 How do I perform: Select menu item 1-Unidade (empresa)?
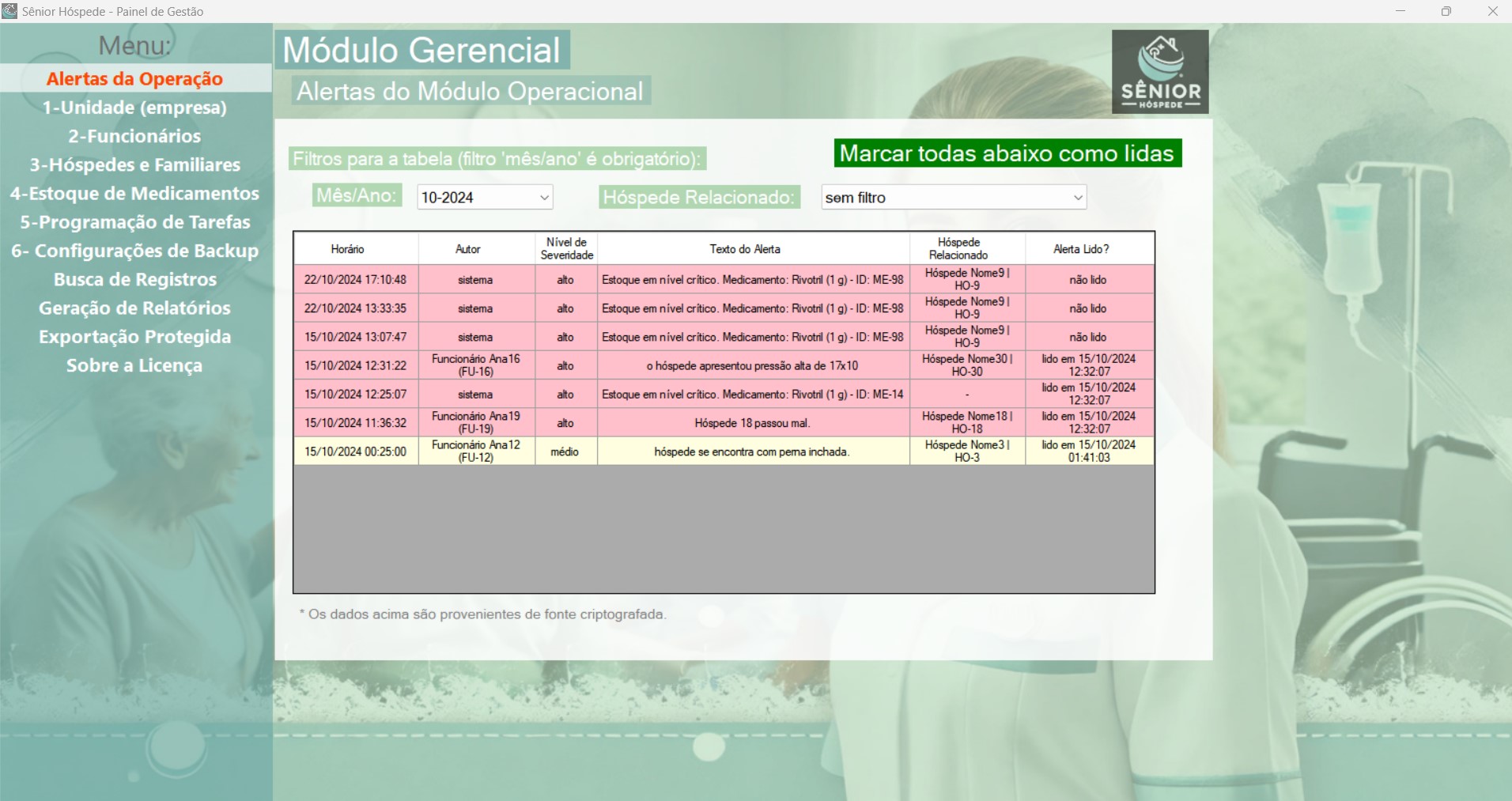click(135, 108)
